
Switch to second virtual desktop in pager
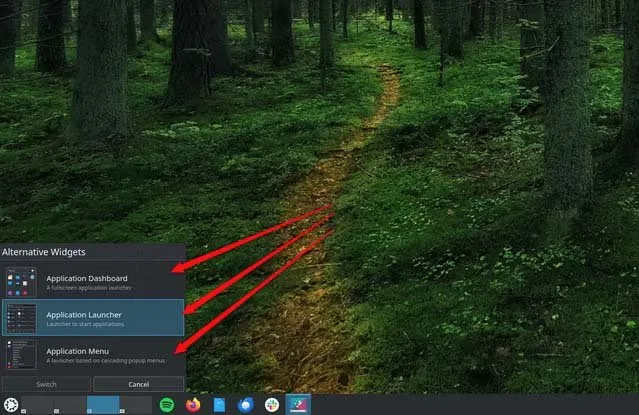click(x=70, y=405)
